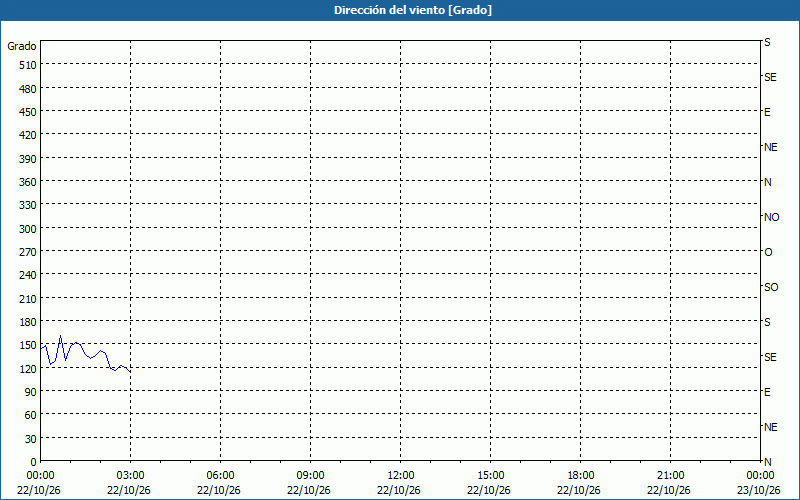
Task: Select the 30 value on the degree axis
Action: click(31, 439)
